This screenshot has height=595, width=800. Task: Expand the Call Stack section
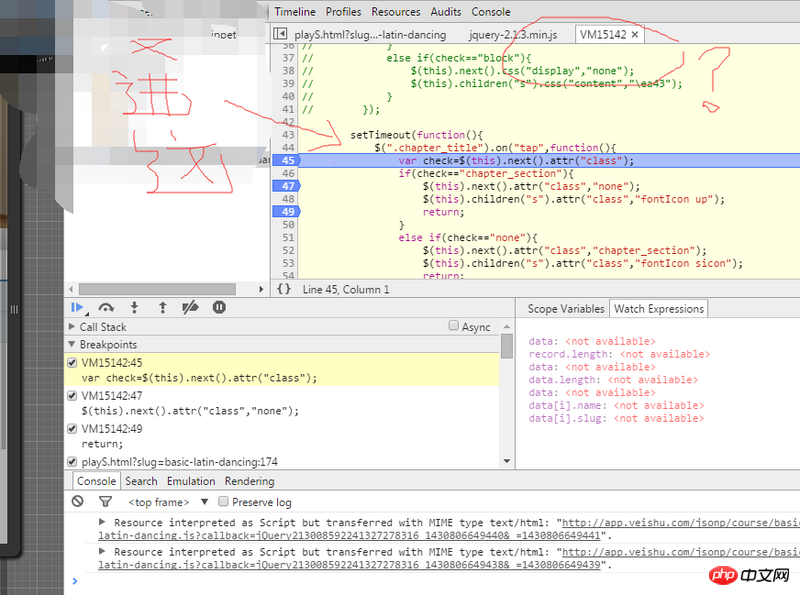click(x=103, y=327)
